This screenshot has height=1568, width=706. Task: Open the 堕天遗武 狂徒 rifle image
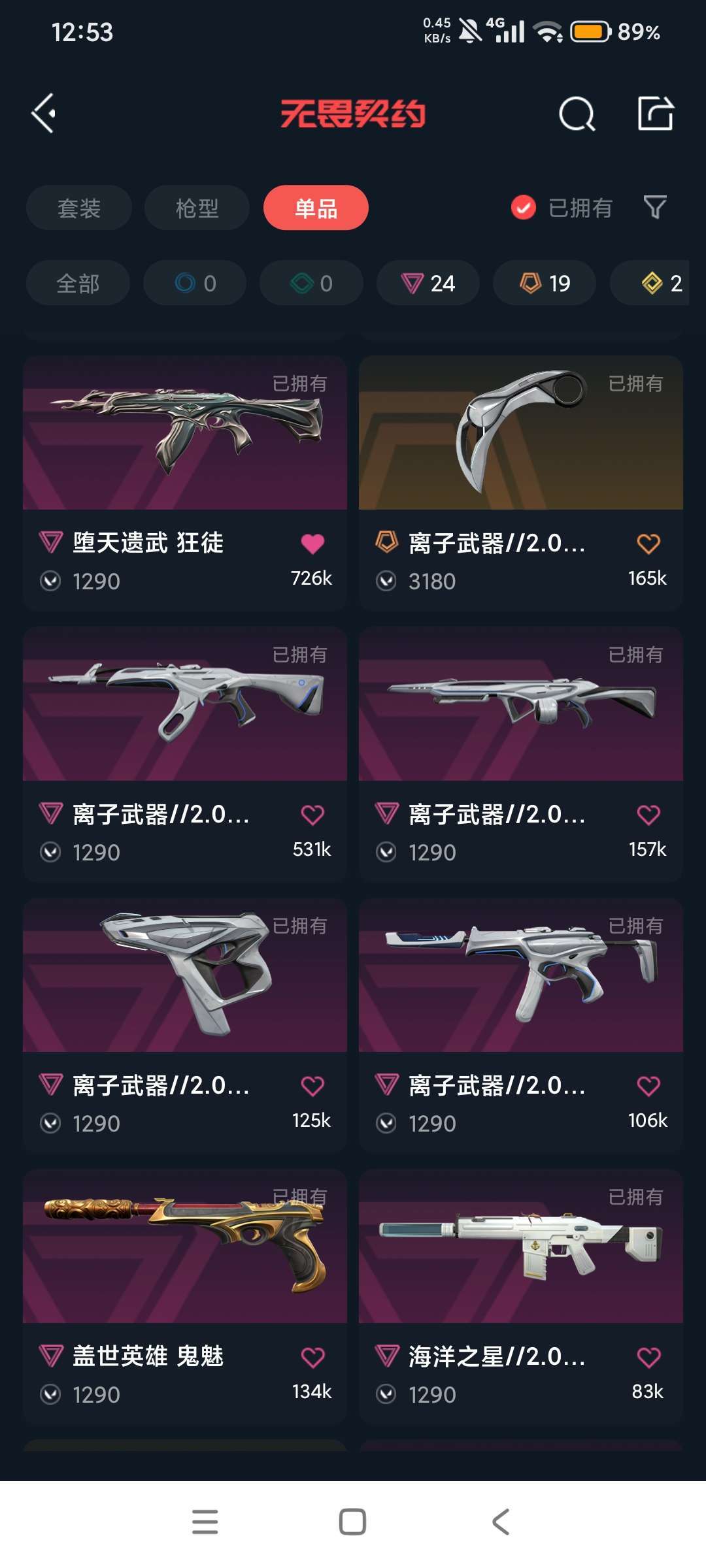[185, 433]
